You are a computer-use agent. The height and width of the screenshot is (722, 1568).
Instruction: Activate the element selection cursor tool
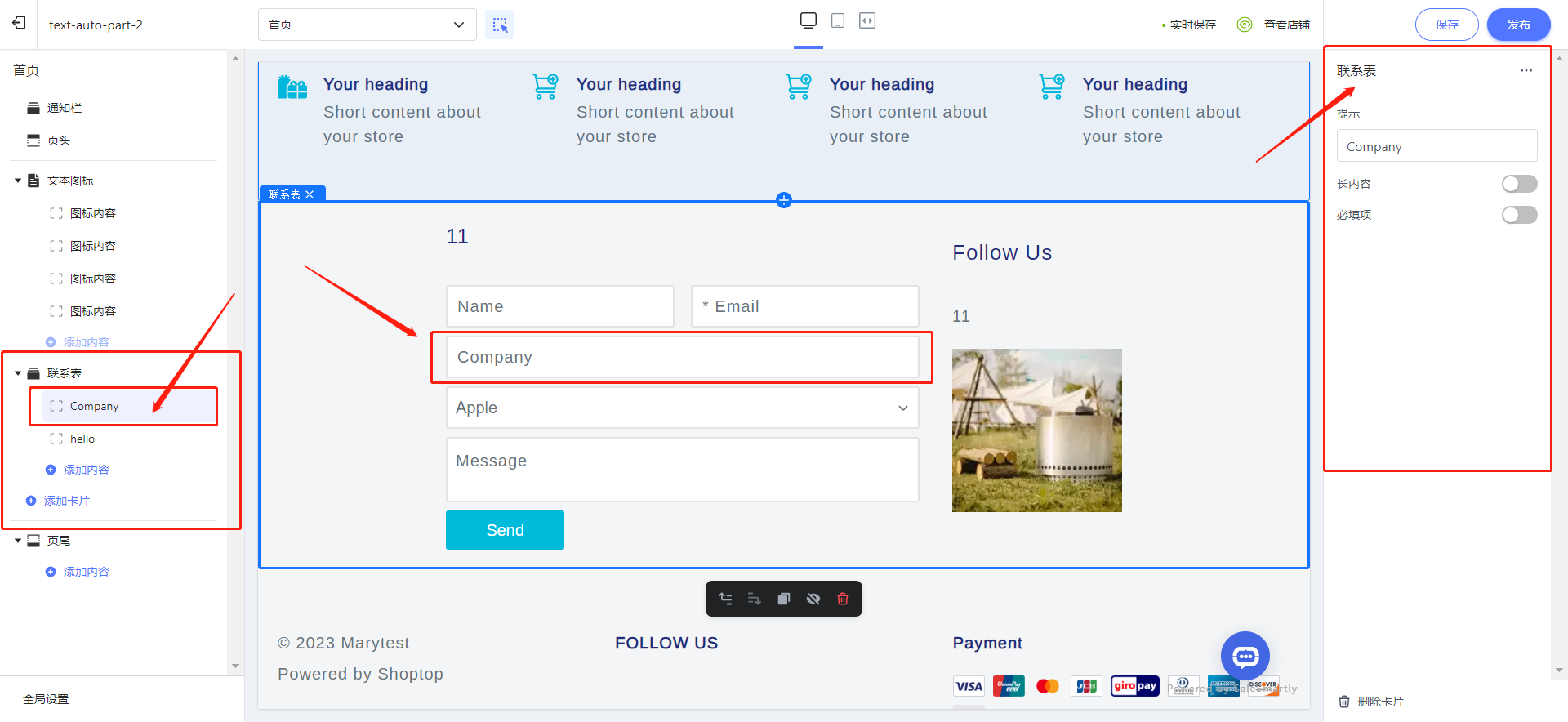(500, 25)
